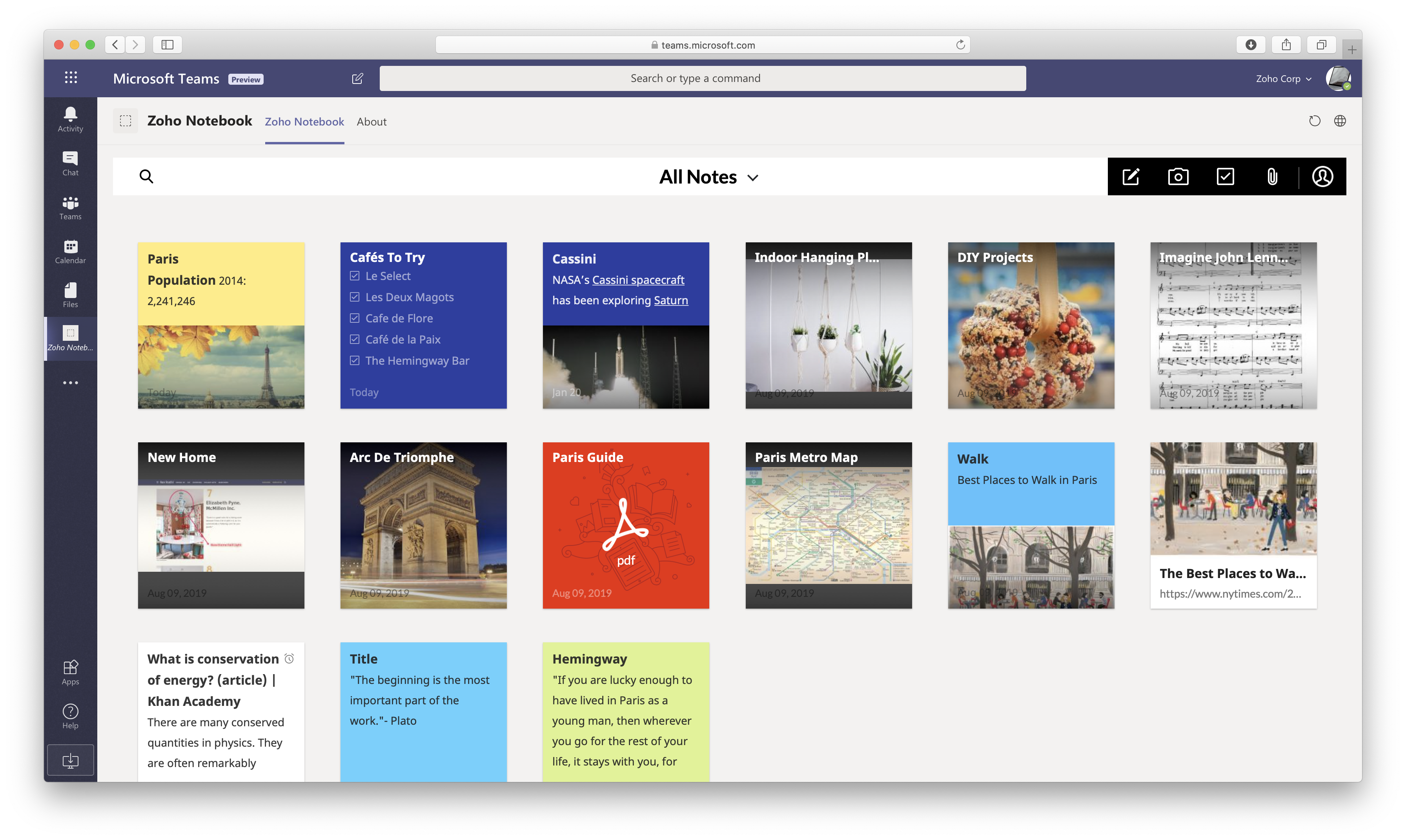This screenshot has width=1406, height=840.
Task: Toggle the Le Select checkbox
Action: [355, 276]
